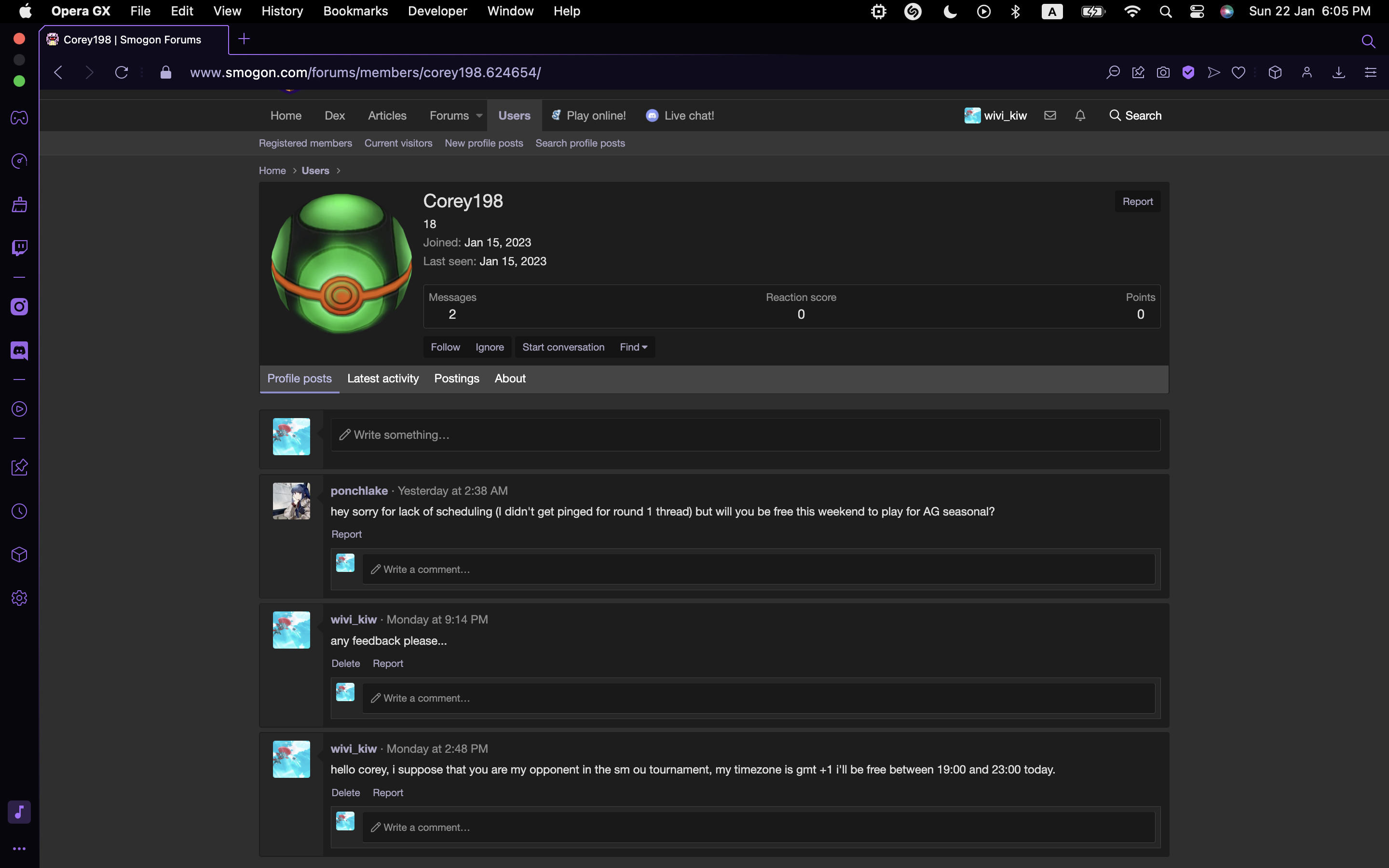Open ponchlake's profile link
The image size is (1389, 868).
point(359,491)
